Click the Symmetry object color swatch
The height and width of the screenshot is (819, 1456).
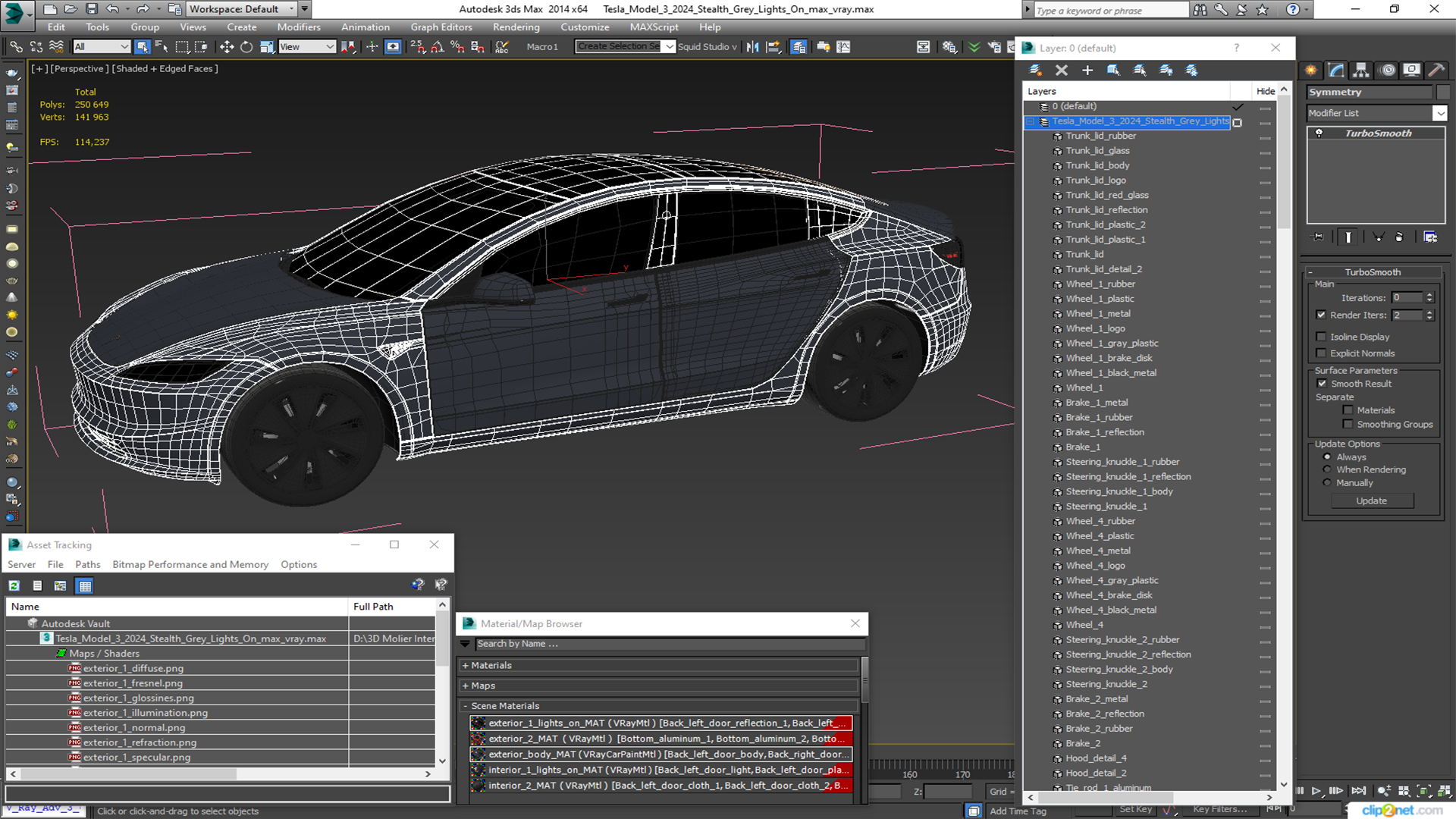click(1443, 92)
